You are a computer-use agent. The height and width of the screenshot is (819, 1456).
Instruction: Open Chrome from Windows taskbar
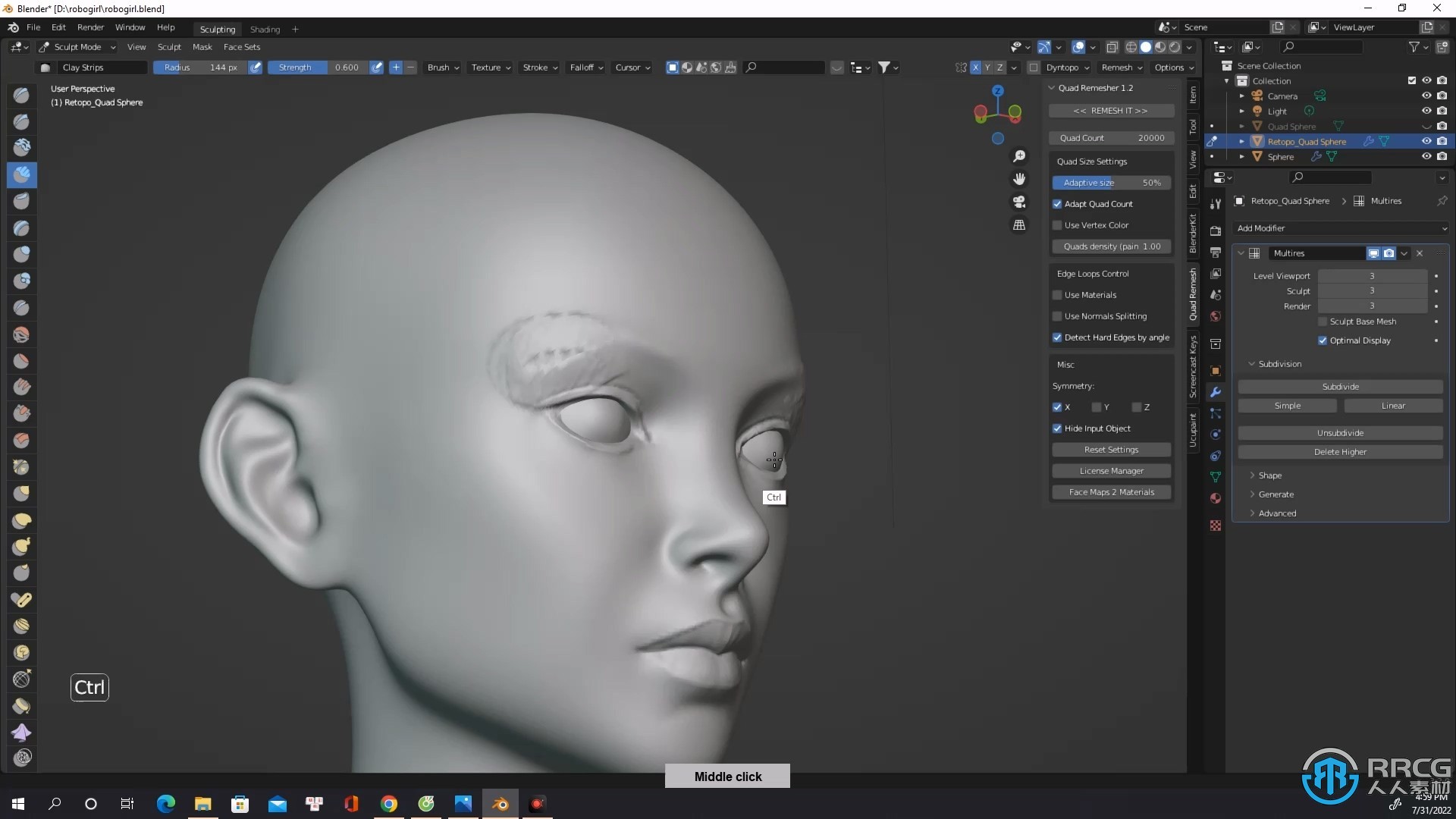389,804
